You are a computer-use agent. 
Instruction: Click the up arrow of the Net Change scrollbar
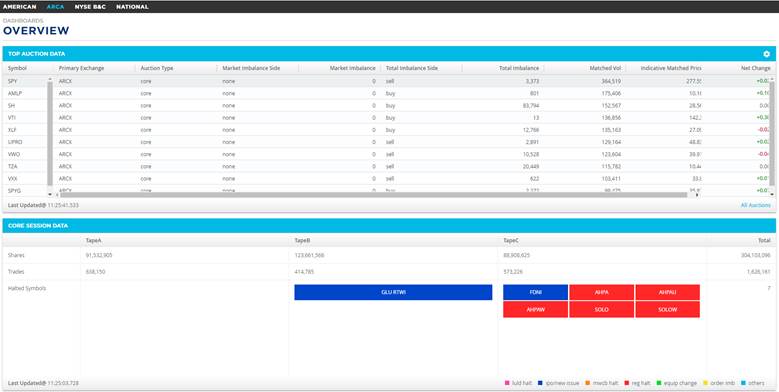(x=772, y=79)
